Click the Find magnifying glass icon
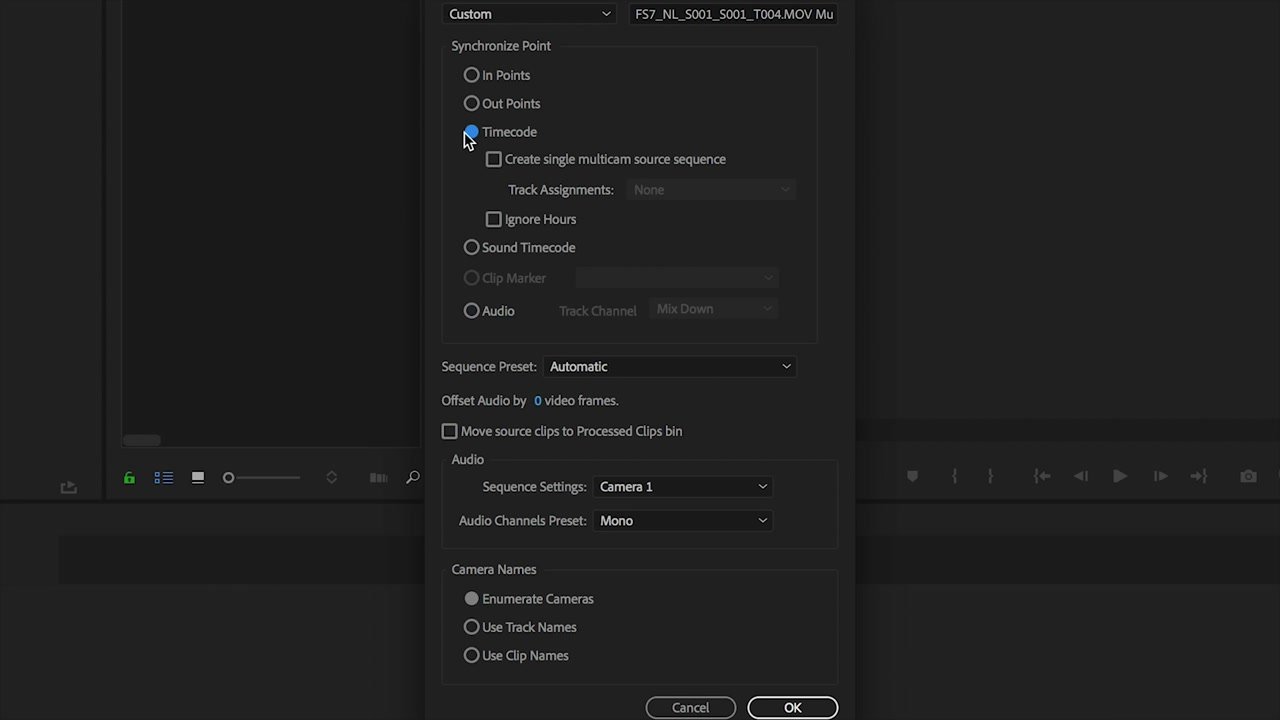This screenshot has height=720, width=1280. coord(412,478)
